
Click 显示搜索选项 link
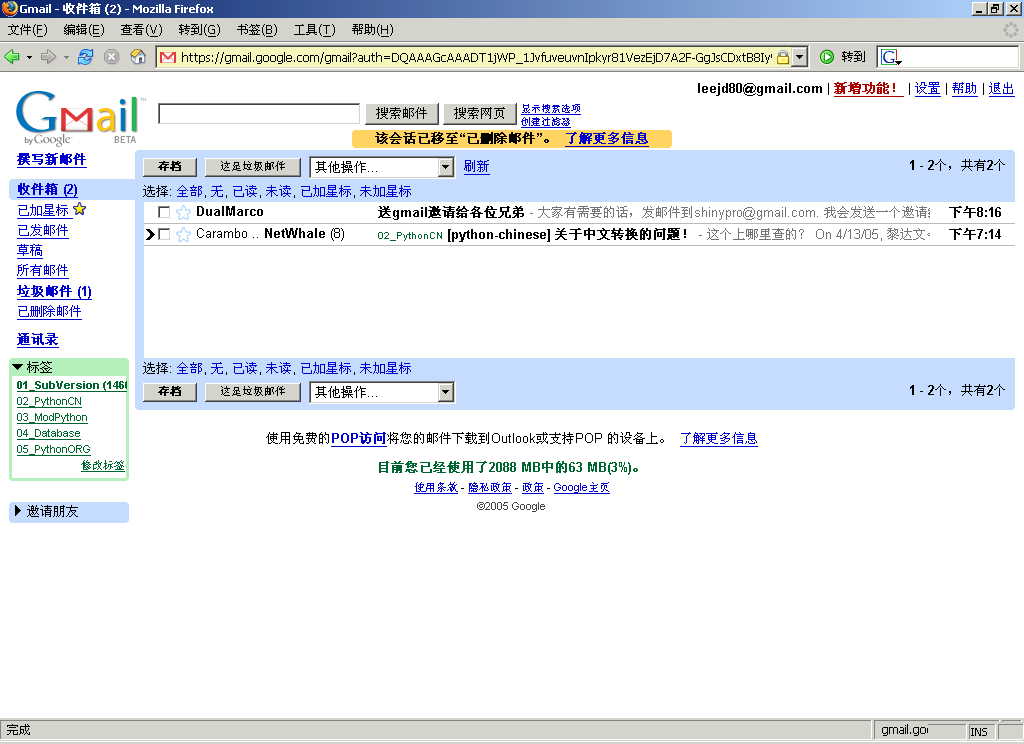pos(551,108)
